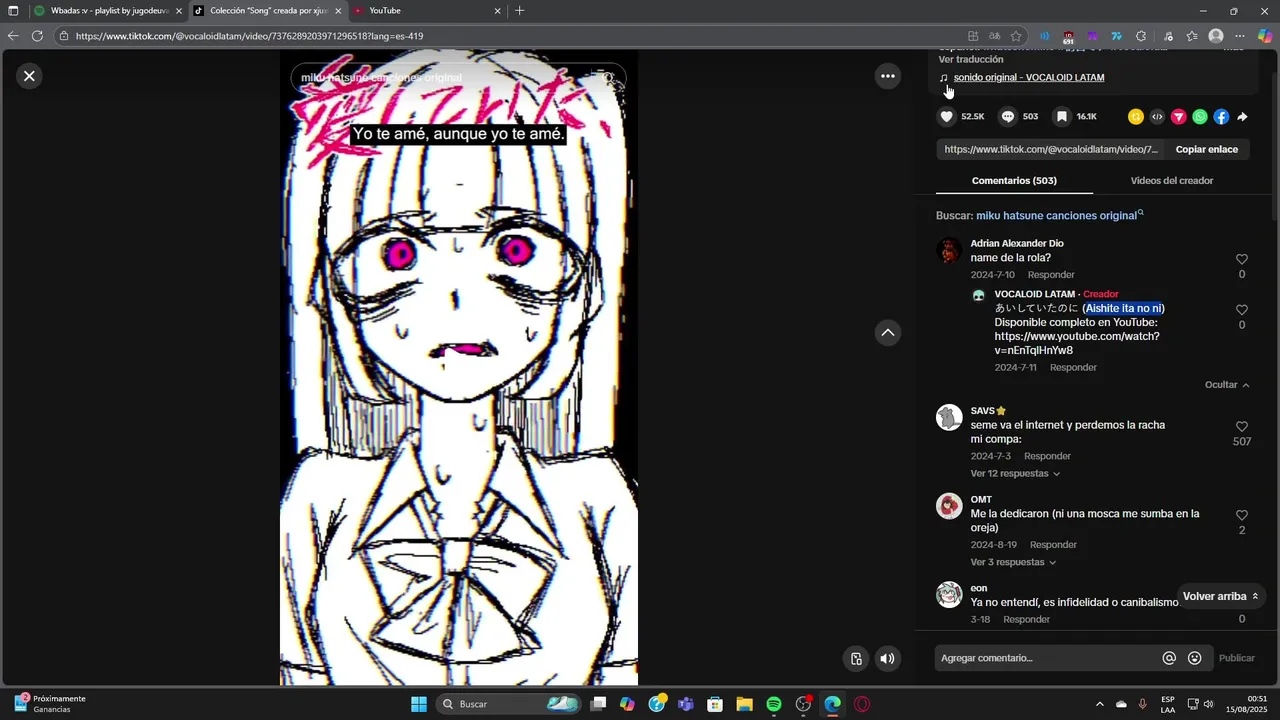Screen dimensions: 1280x720
Task: Click the embed code icon
Action: pos(1157,117)
